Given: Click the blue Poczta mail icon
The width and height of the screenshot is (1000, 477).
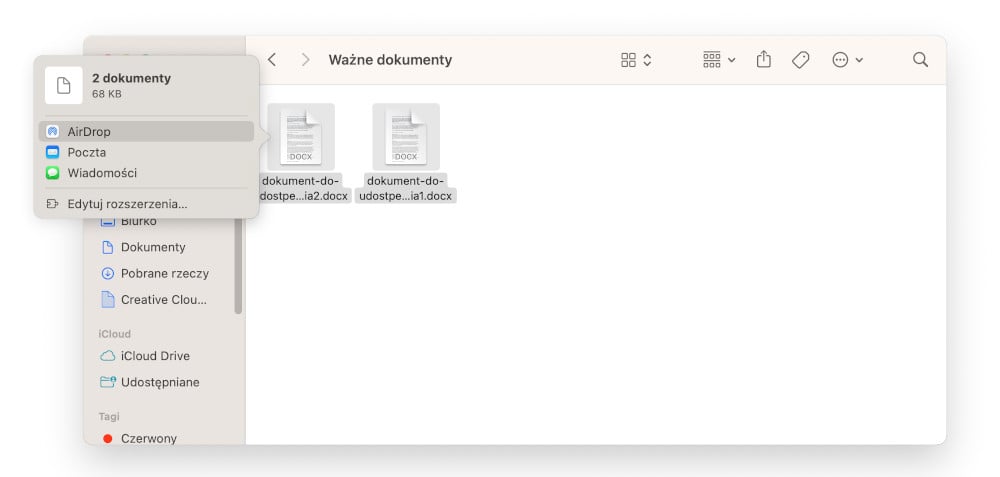Looking at the screenshot, I should pos(52,152).
